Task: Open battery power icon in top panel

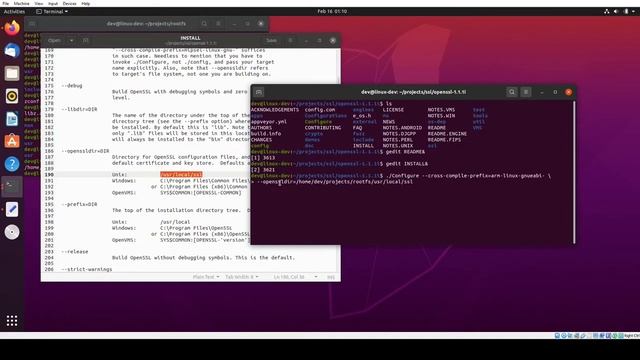Action: pyautogui.click(x=626, y=11)
